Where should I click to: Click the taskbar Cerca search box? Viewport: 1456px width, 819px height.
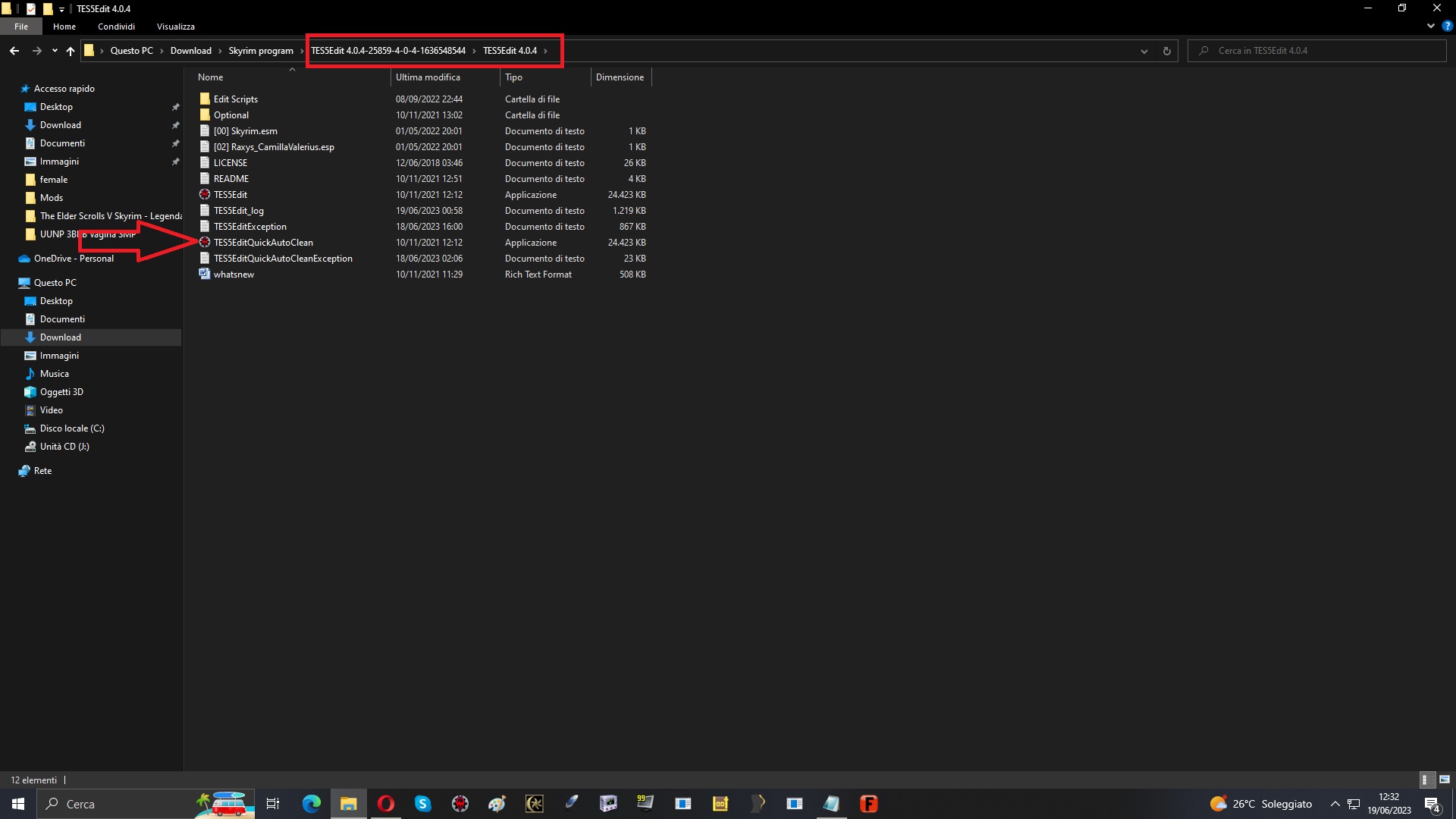tap(146, 804)
